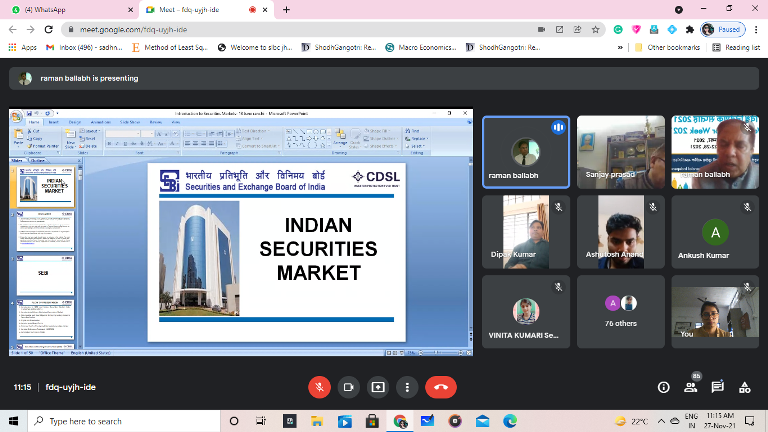
Task: Click the Present now button
Action: [378, 387]
